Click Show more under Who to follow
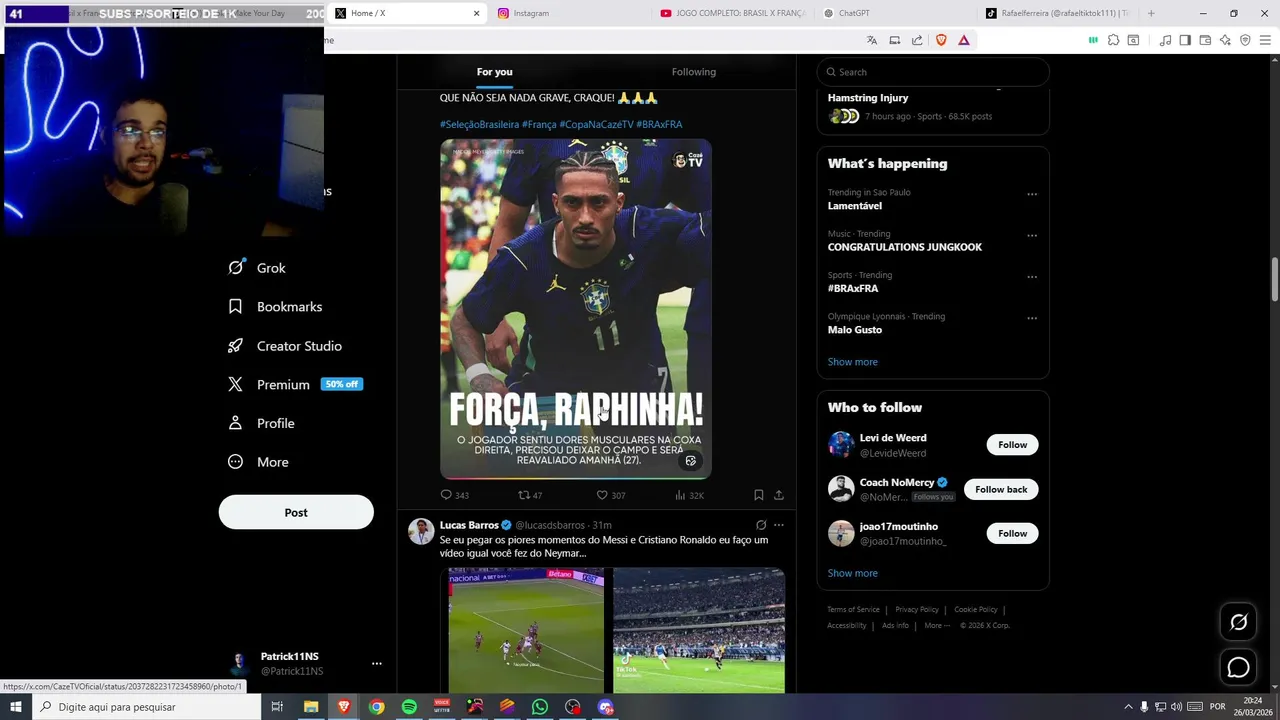The height and width of the screenshot is (720, 1280). pos(852,573)
